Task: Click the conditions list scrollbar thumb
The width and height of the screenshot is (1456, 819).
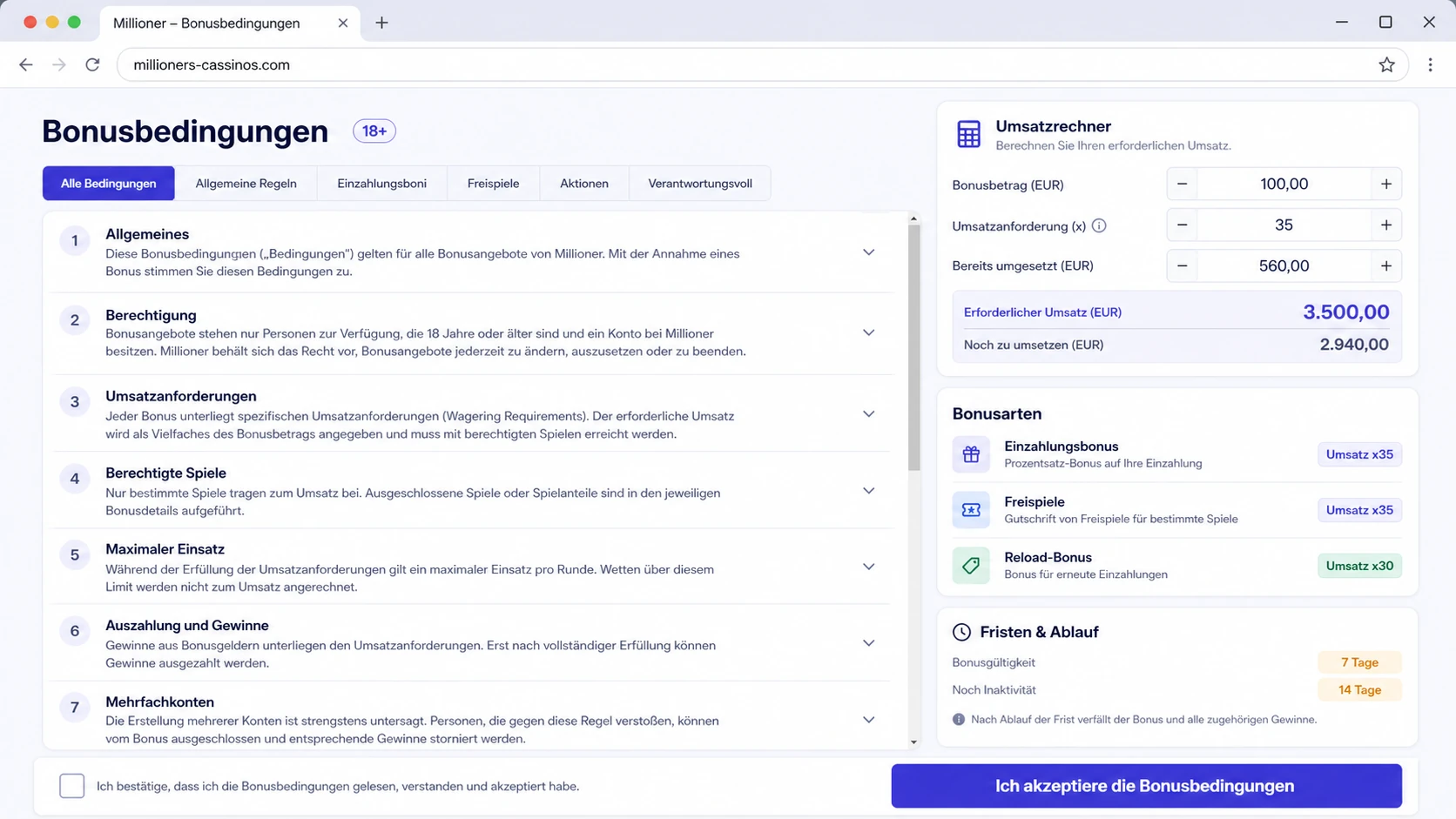Action: pos(913,348)
